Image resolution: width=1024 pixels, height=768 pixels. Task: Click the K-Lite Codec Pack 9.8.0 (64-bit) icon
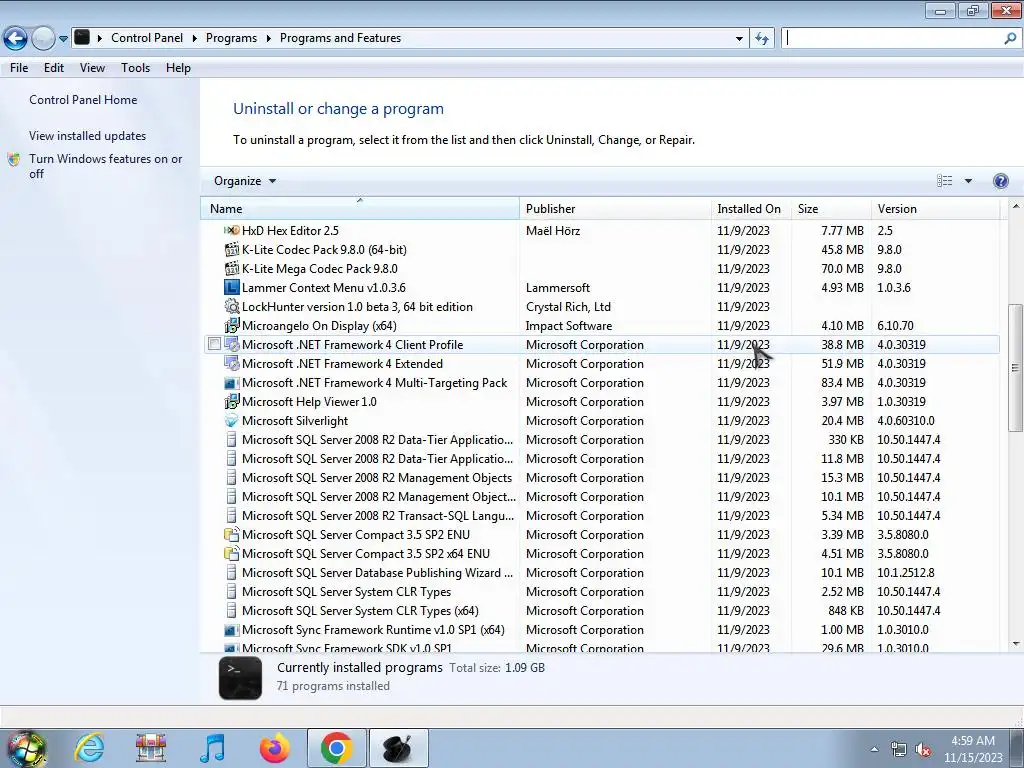(231, 249)
